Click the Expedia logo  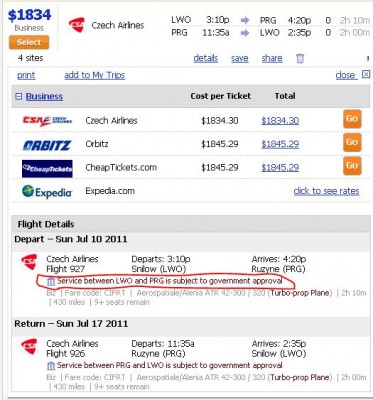[x=47, y=192]
